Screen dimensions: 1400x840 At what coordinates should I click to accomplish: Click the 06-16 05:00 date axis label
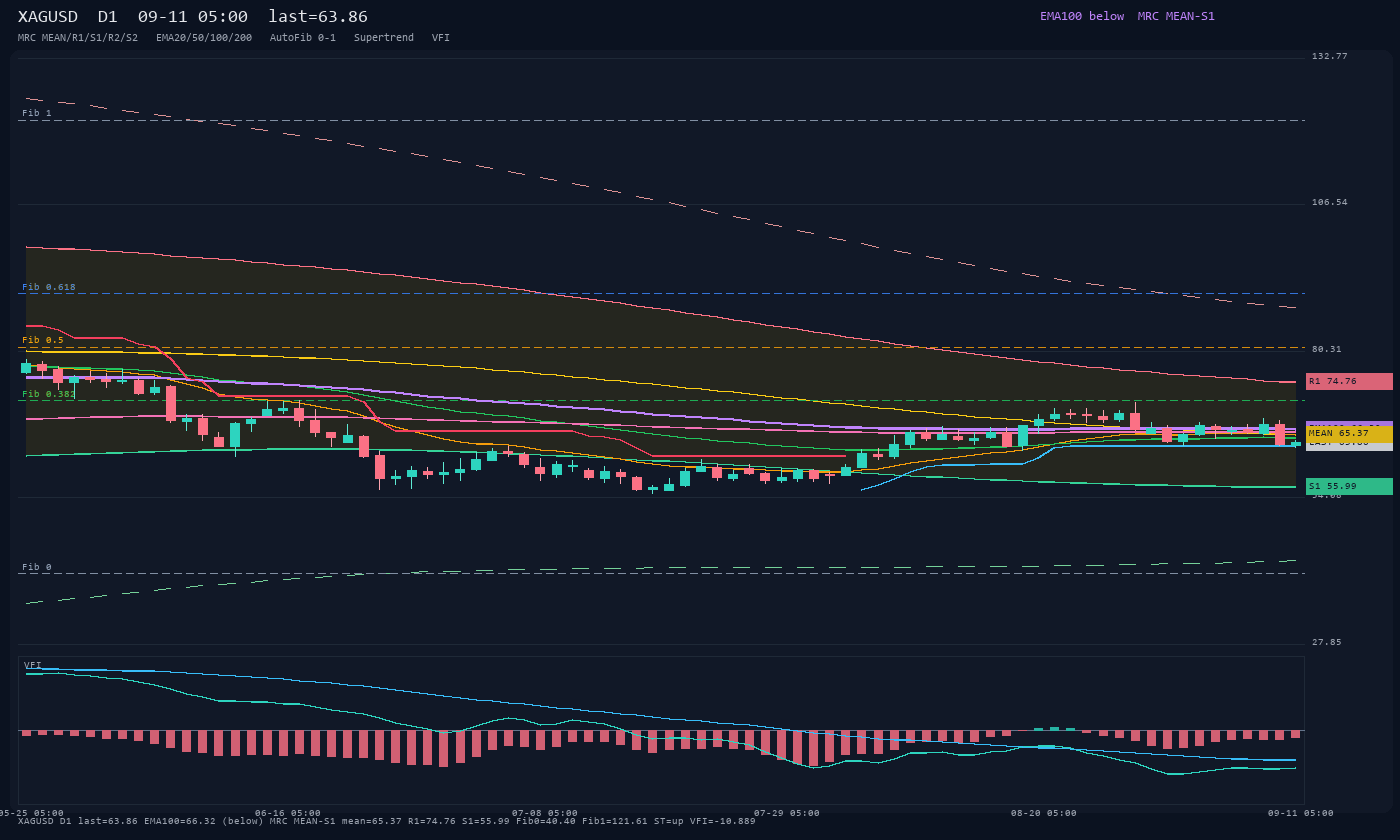click(288, 813)
